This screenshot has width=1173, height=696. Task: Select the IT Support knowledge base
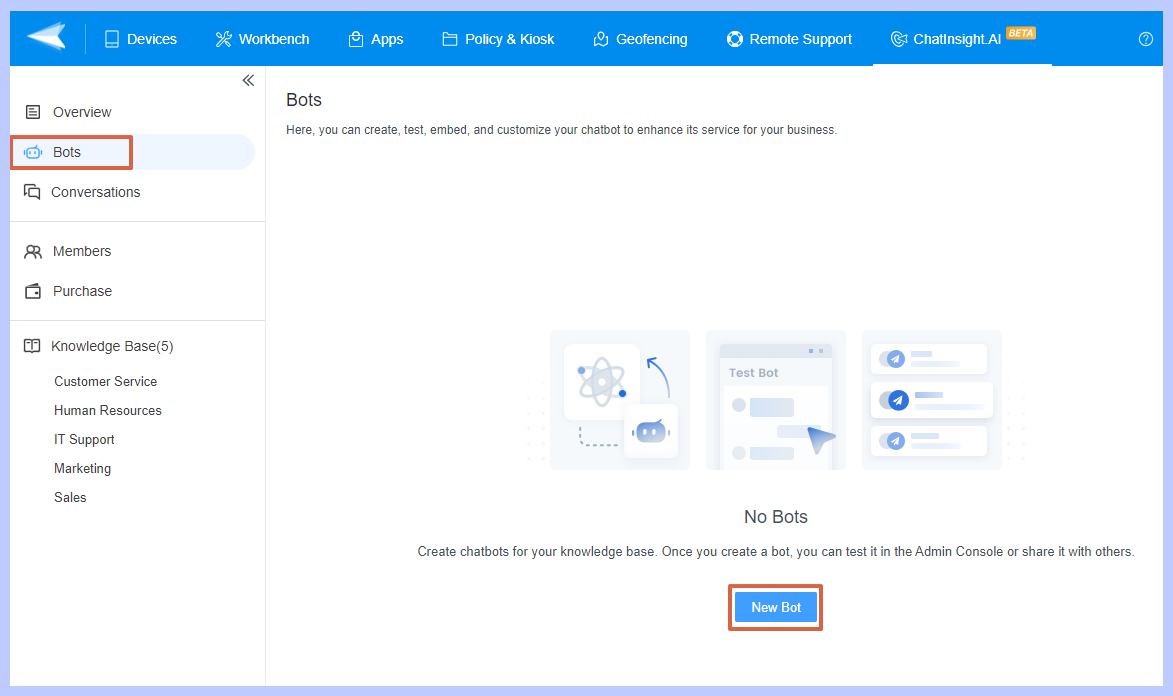tap(84, 439)
